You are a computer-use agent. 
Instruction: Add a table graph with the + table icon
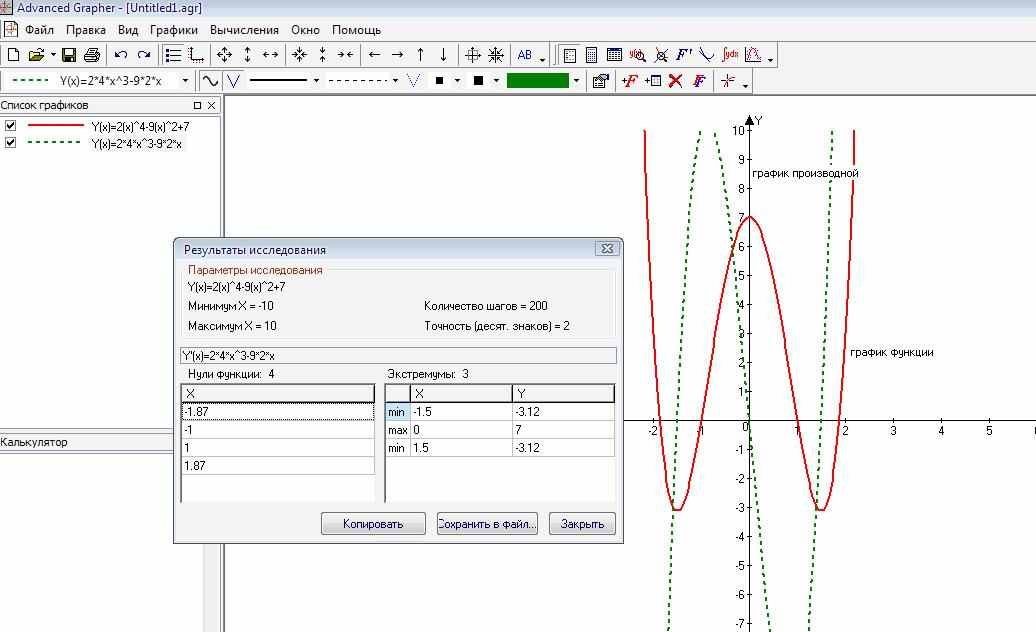(652, 81)
